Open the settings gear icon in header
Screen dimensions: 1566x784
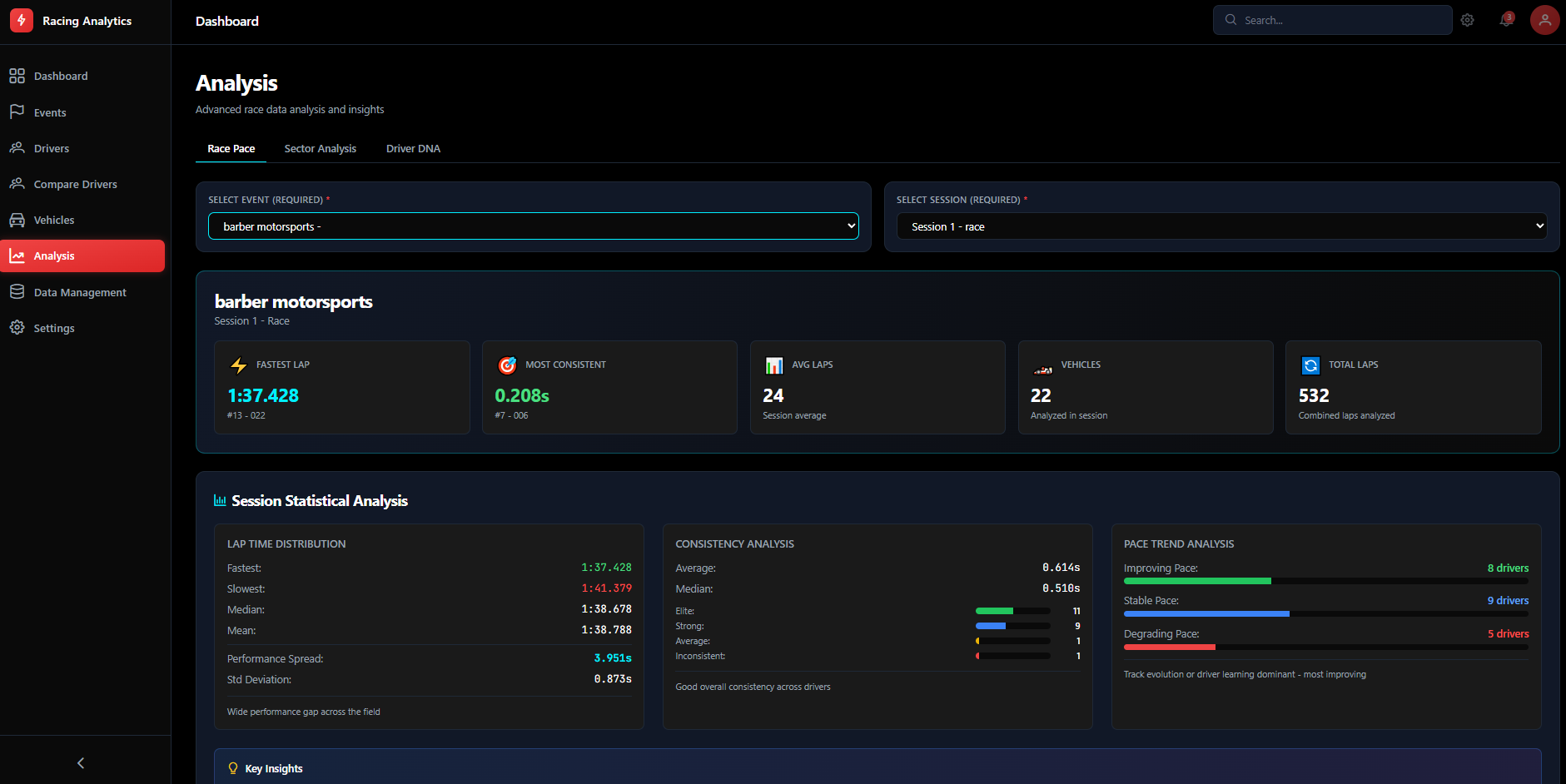1467,20
